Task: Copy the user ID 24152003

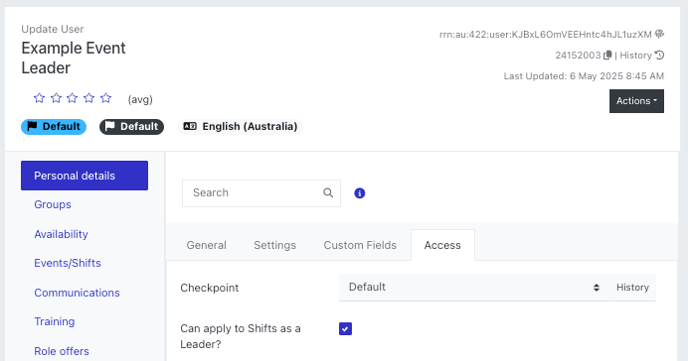Action: pos(607,55)
